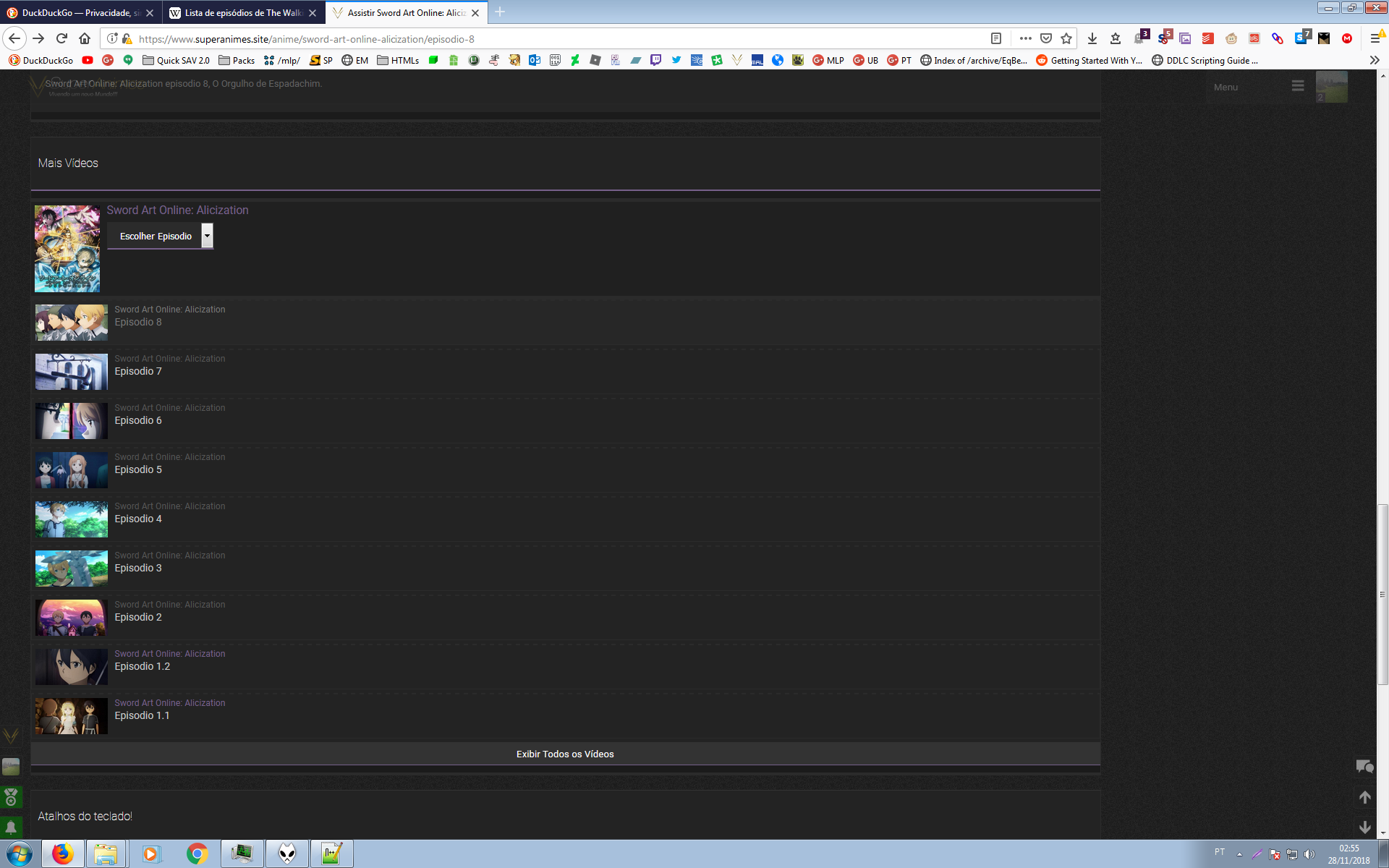Open the Episodio 5 link

click(138, 469)
